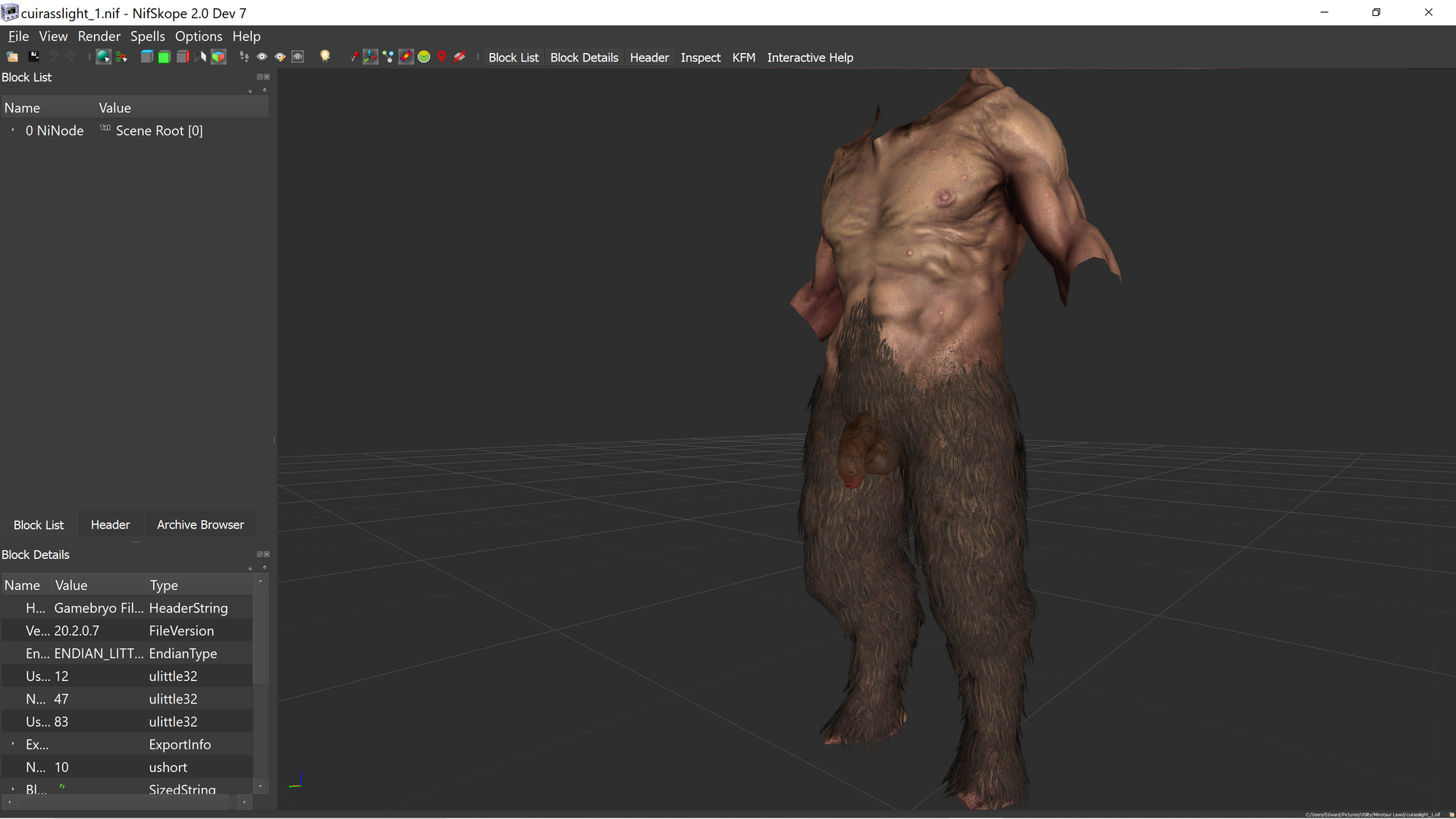This screenshot has height=819, width=1456.
Task: Open the File menu
Action: (x=18, y=36)
